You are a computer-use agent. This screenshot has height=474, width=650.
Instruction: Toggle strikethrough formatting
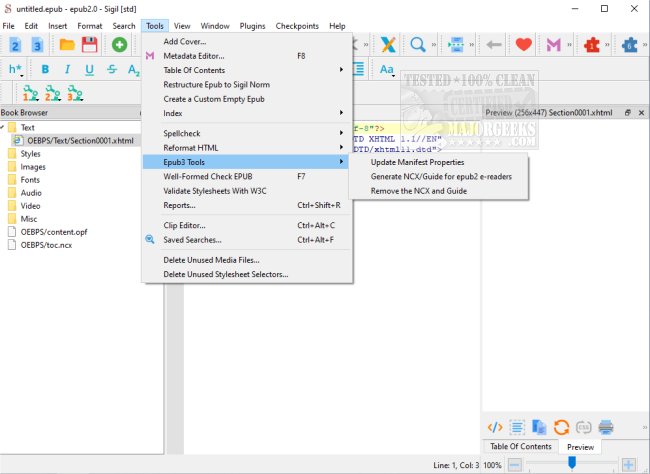[112, 70]
